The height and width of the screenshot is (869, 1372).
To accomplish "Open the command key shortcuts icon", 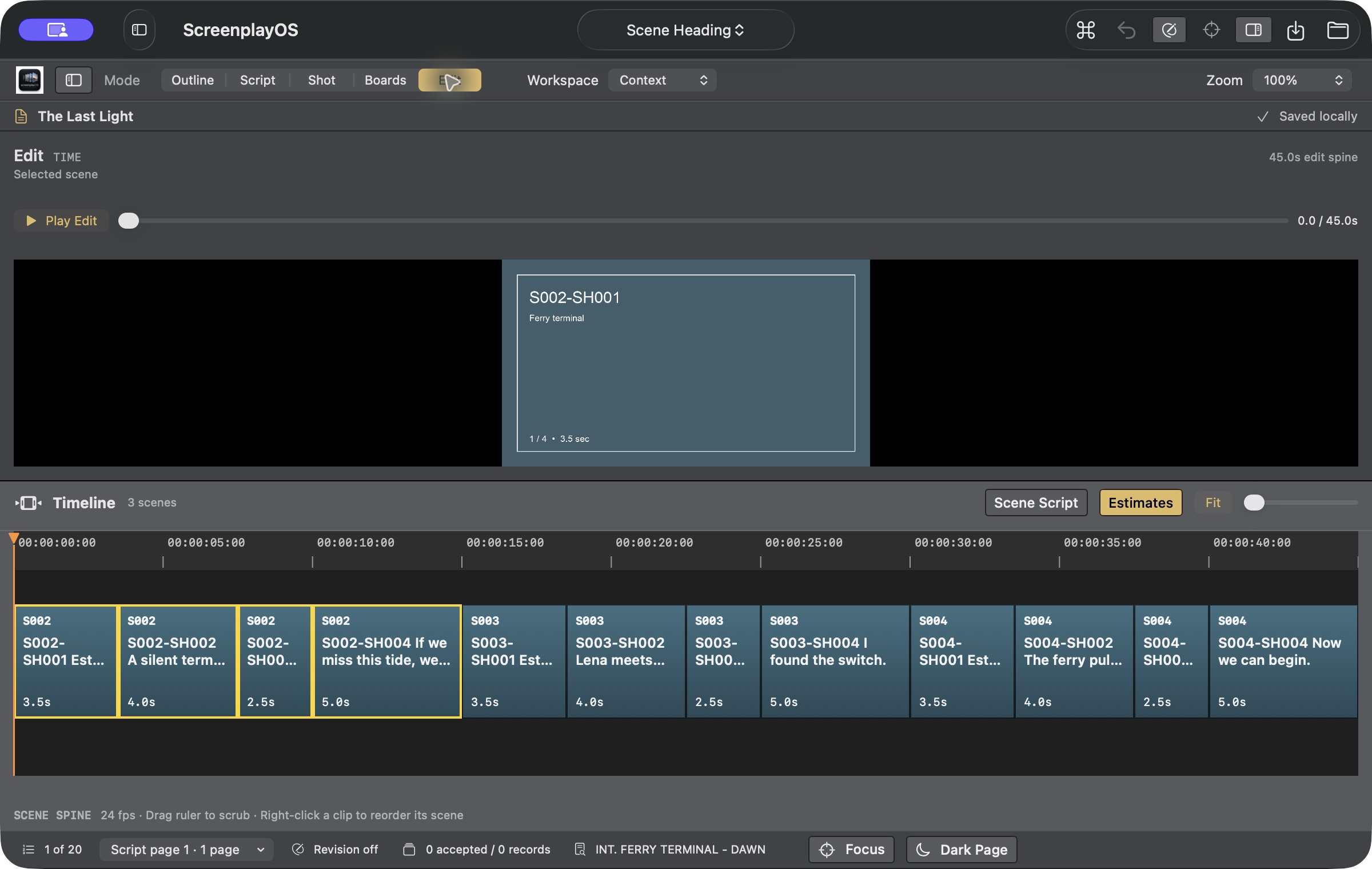I will coord(1086,30).
